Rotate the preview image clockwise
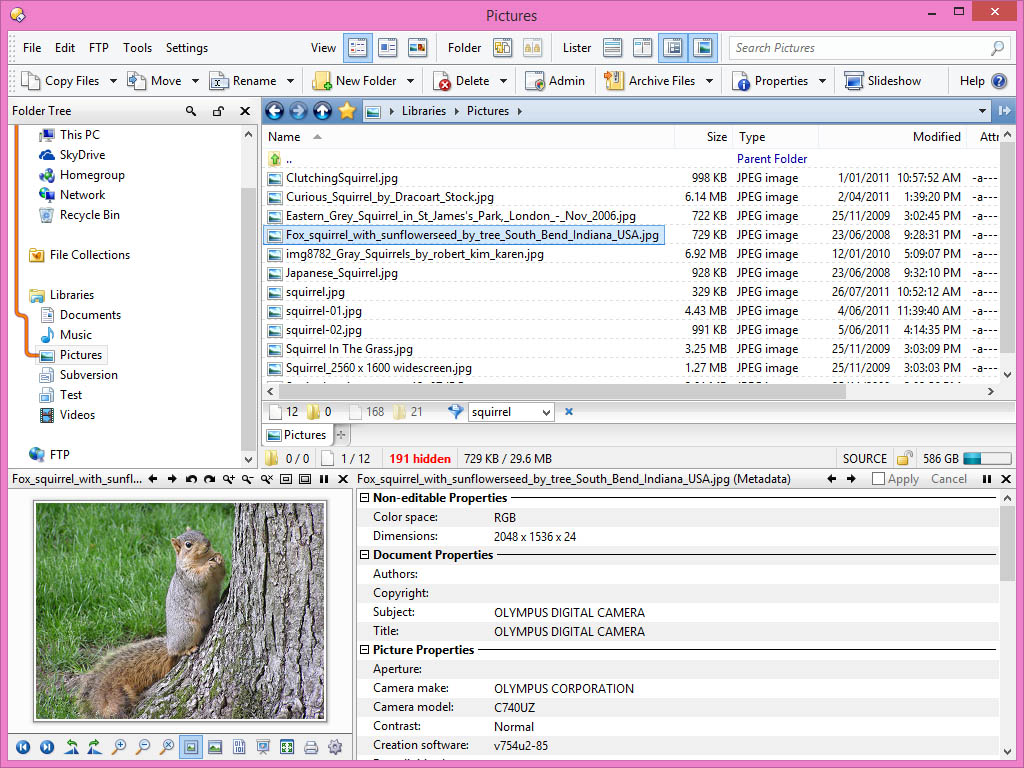Image resolution: width=1024 pixels, height=768 pixels. (94, 747)
